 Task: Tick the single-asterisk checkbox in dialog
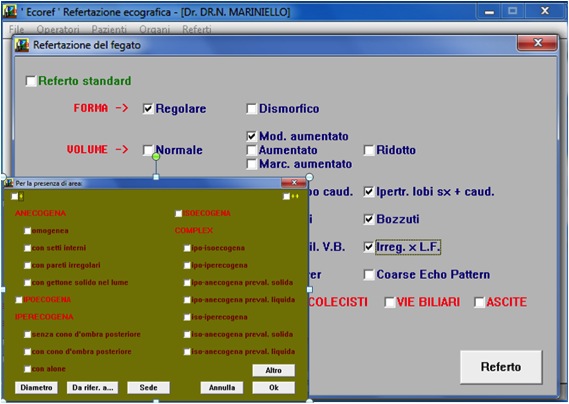pyautogui.click(x=15, y=196)
